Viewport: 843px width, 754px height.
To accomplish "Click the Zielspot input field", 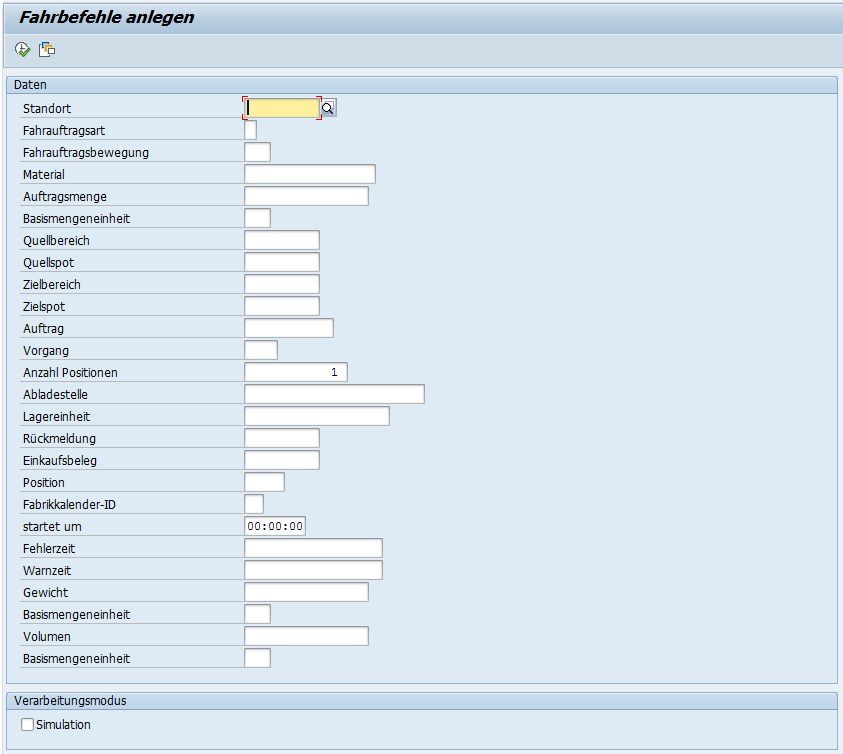I will (x=281, y=306).
